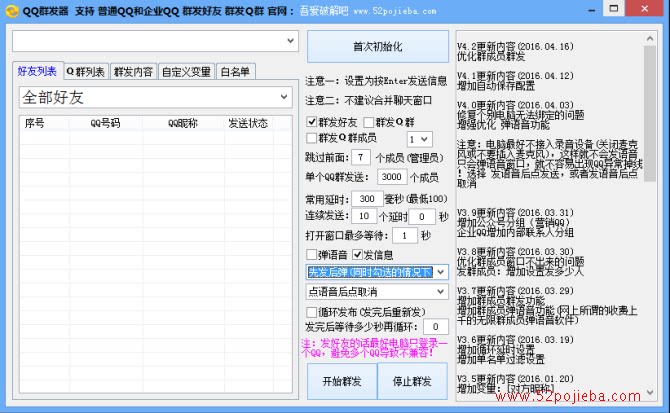Click the 优化群成员群发 changelog text

tap(491, 56)
